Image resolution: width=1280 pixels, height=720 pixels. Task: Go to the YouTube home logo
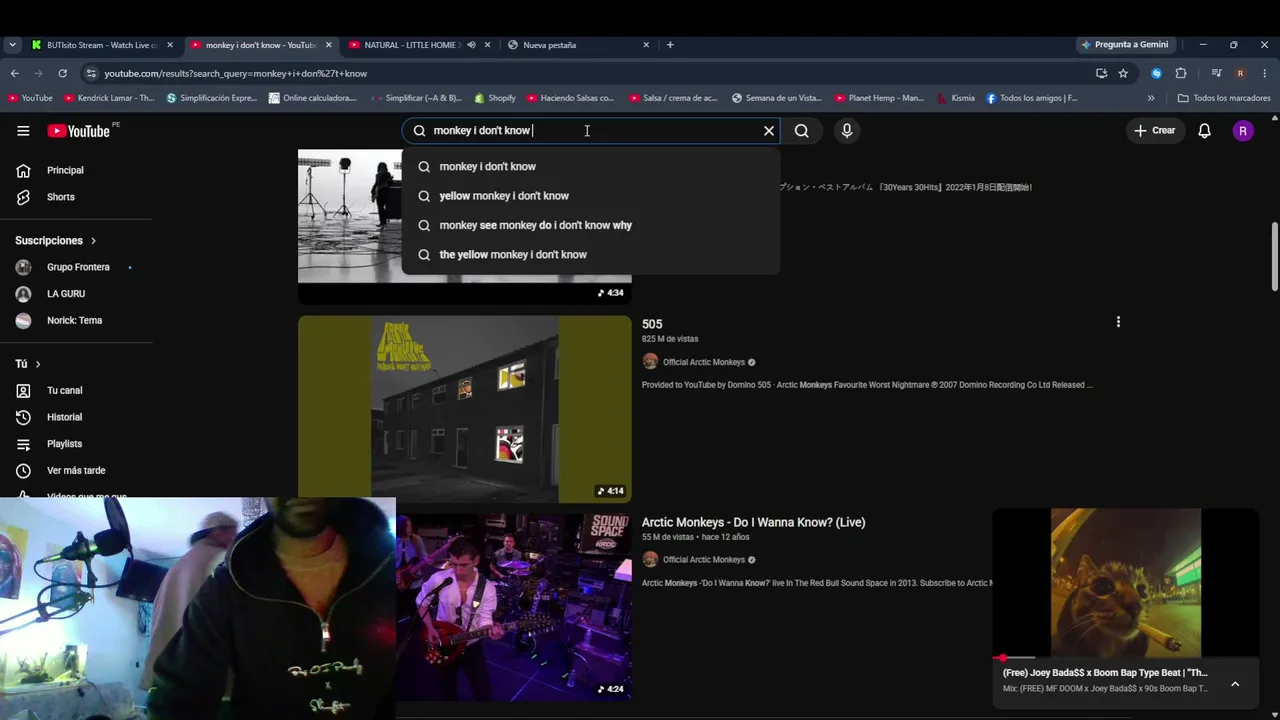pos(79,131)
